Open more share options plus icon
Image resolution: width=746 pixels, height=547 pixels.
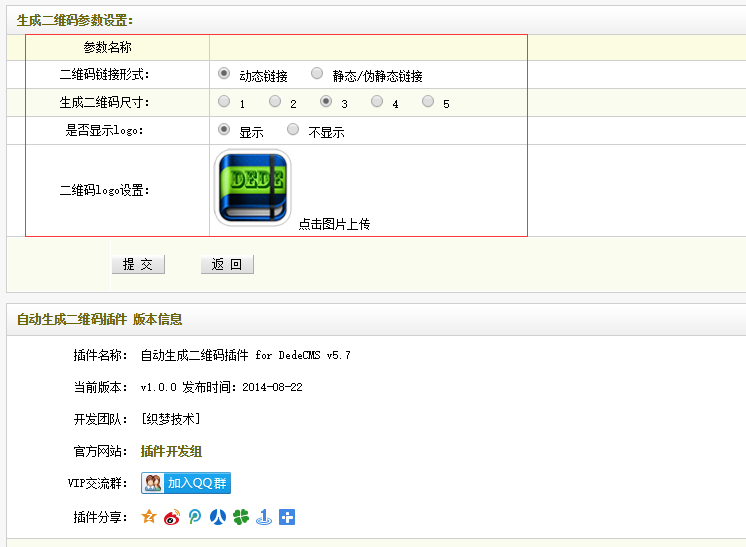point(287,517)
